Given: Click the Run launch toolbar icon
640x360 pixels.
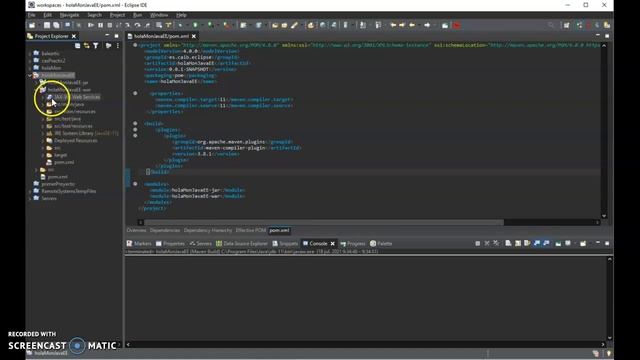Looking at the screenshot, I should pos(195,25).
